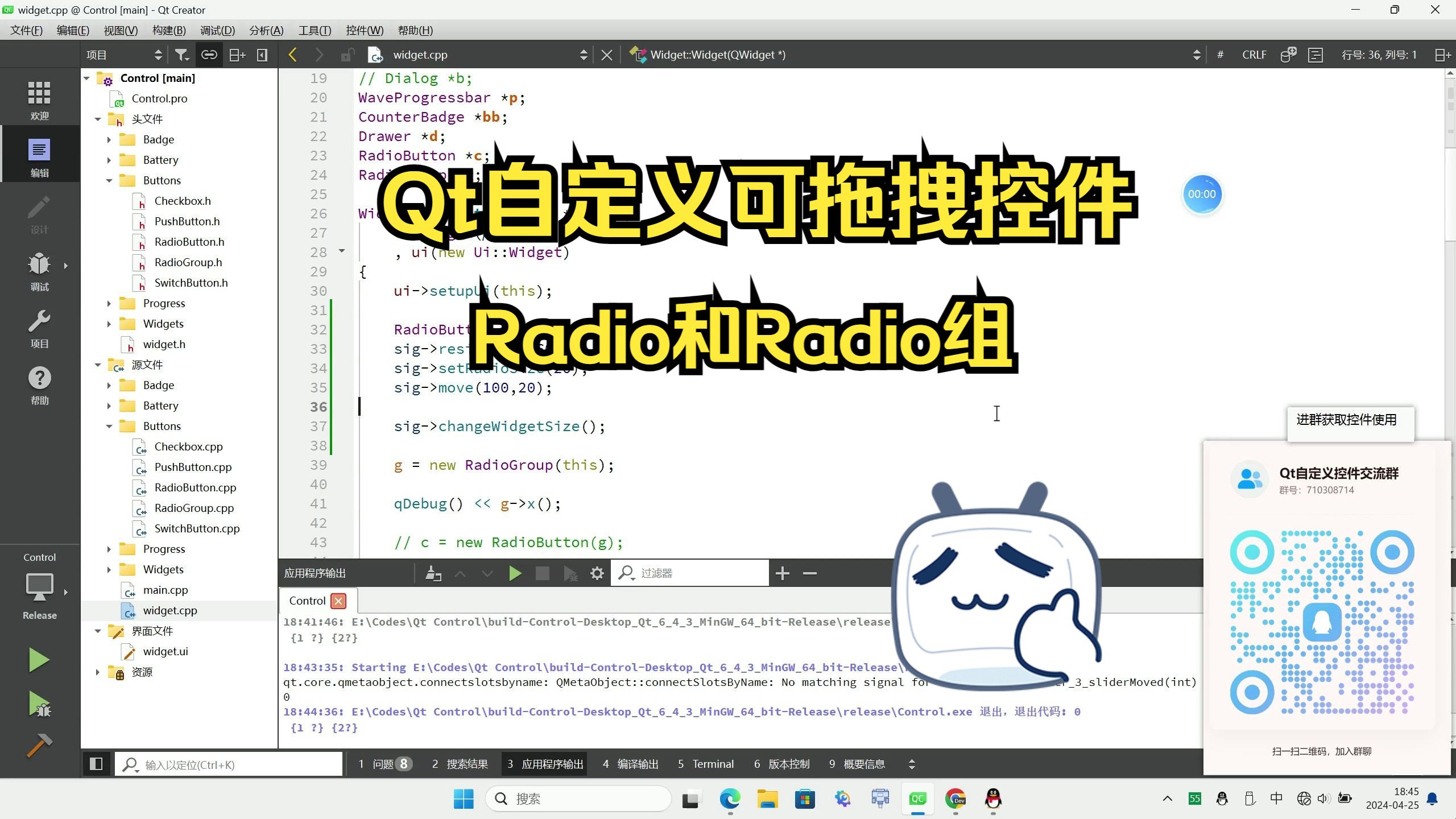Collapse the header Buttons folder
Viewport: 1456px width, 819px height.
tap(109, 180)
